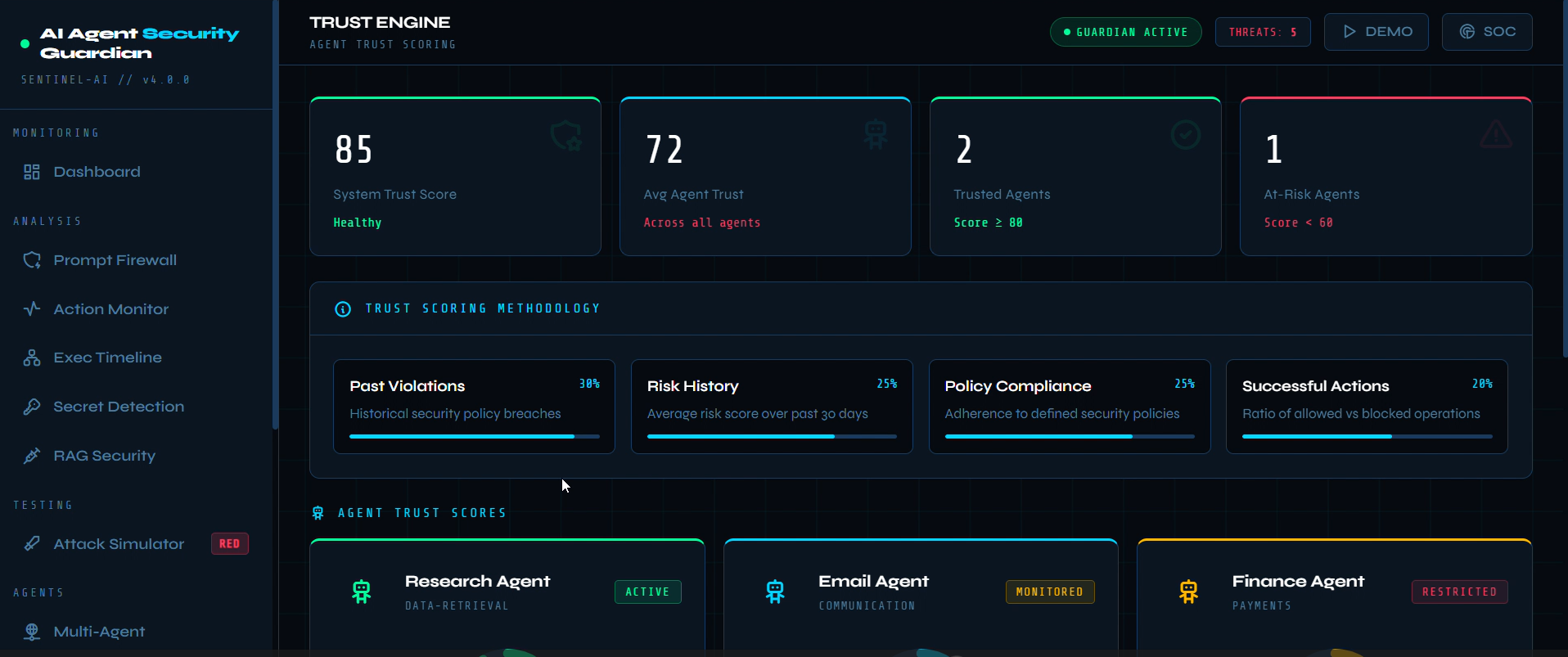Click the MONITORED badge on Email Agent
The width and height of the screenshot is (1568, 657).
point(1050,592)
